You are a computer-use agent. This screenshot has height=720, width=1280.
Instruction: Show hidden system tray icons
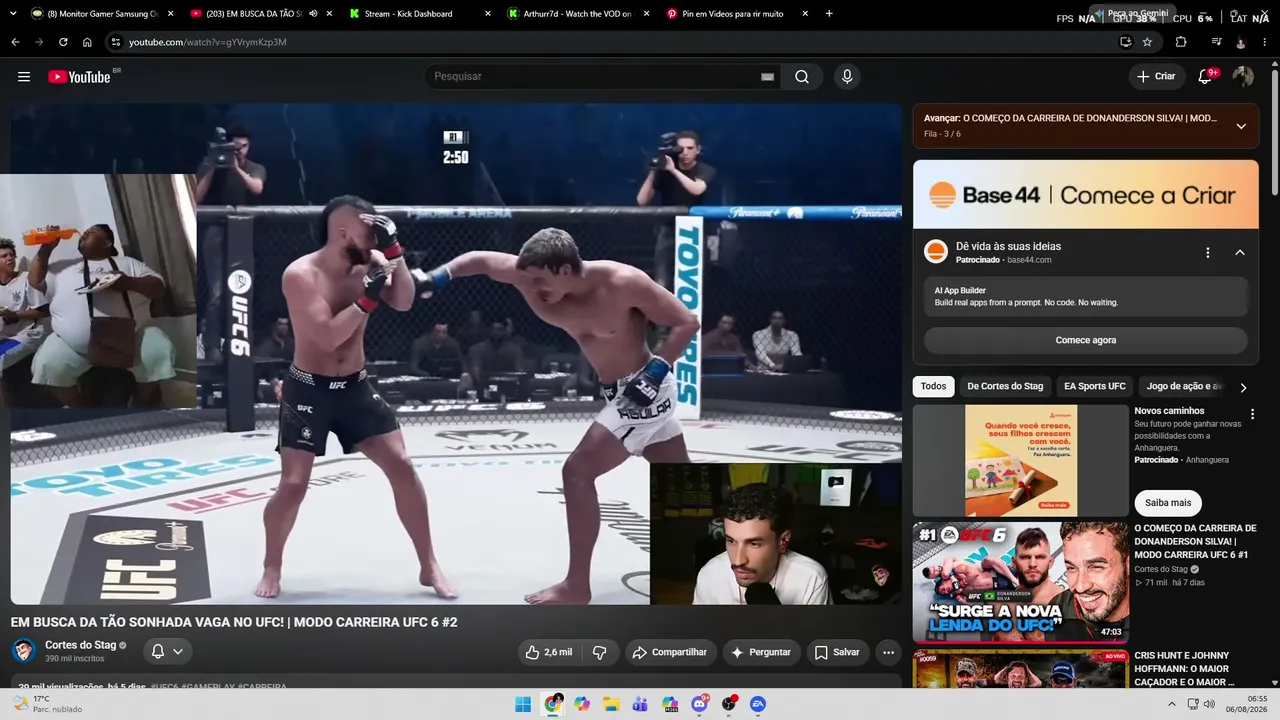[x=1172, y=704]
